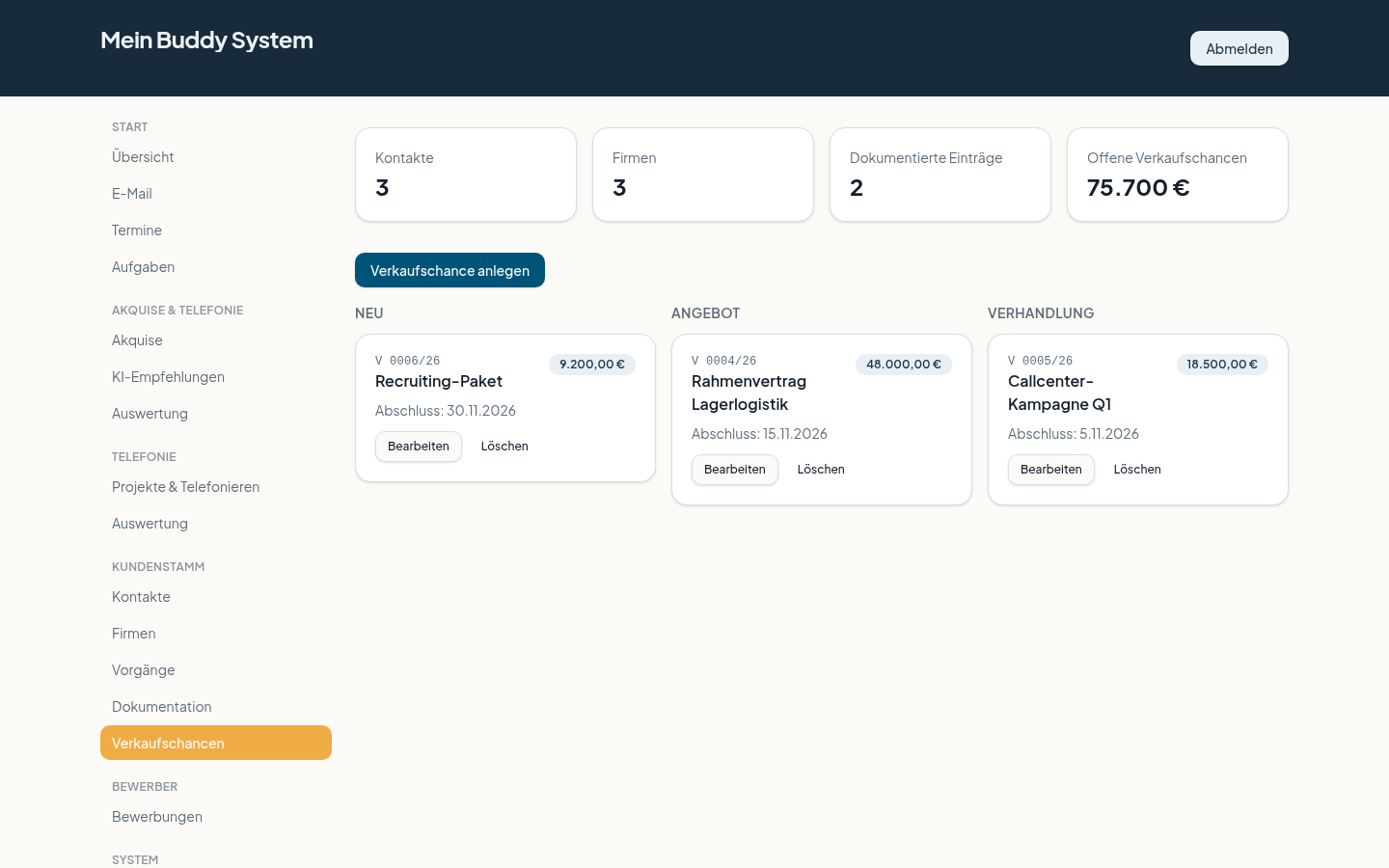
Task: Click the Offene Verkaufschancen total card
Action: (x=1178, y=175)
